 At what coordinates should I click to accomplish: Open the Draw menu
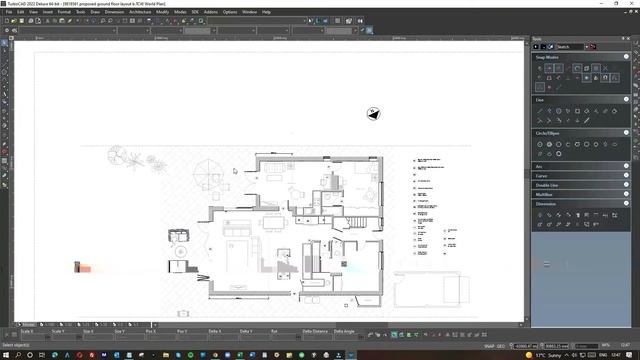95,12
